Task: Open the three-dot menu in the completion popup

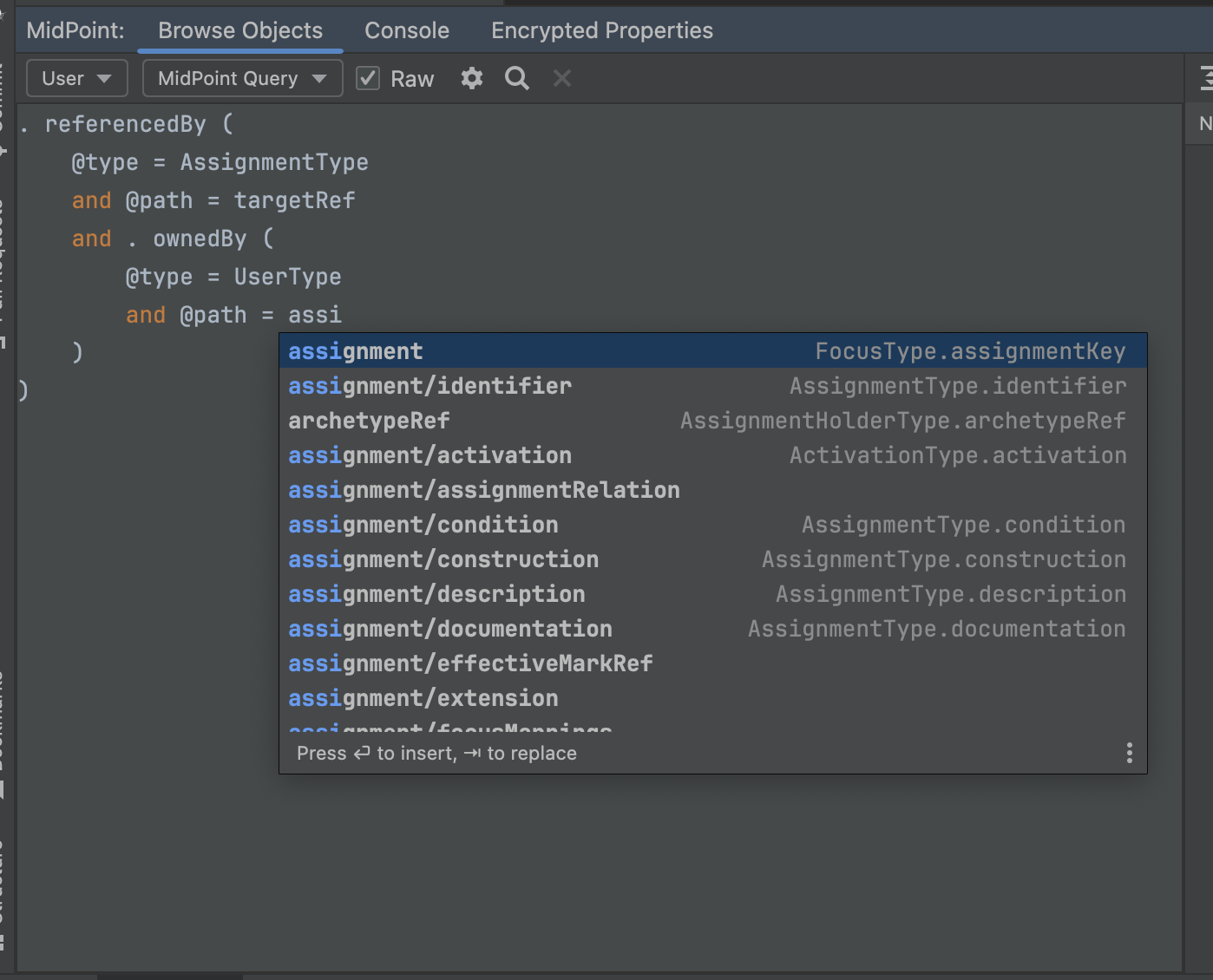Action: [x=1128, y=753]
